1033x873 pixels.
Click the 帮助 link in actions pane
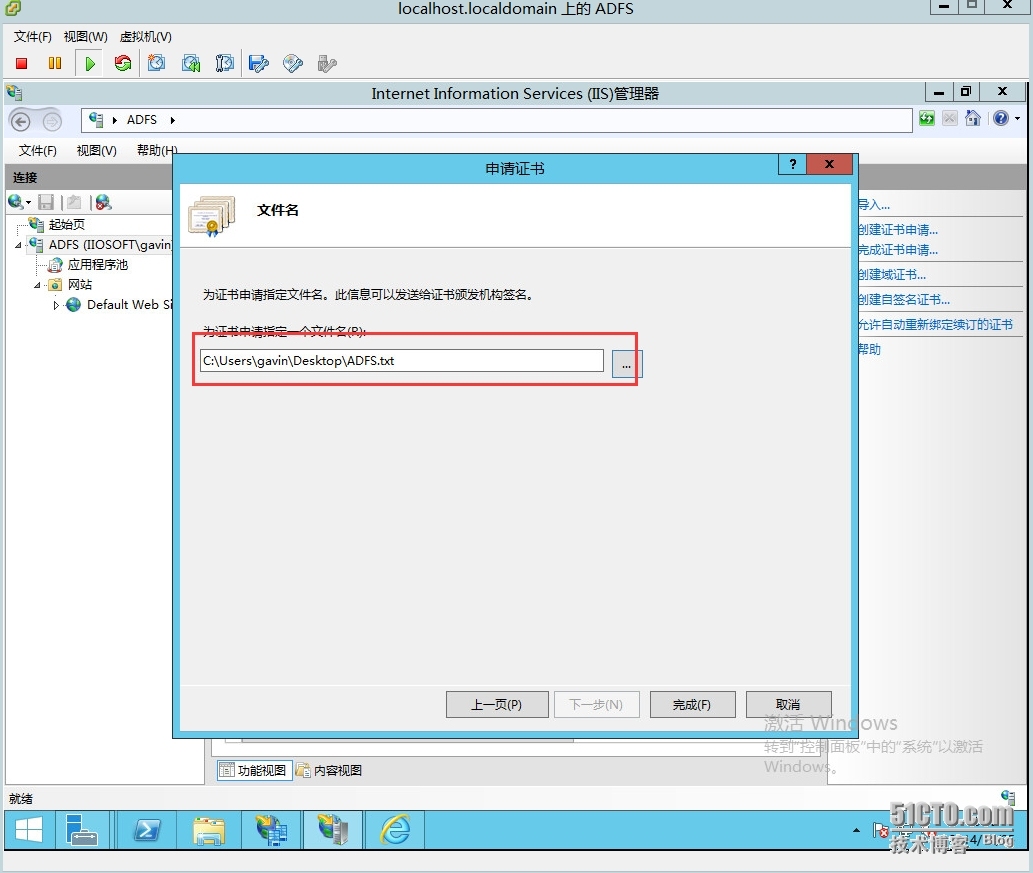tap(869, 349)
